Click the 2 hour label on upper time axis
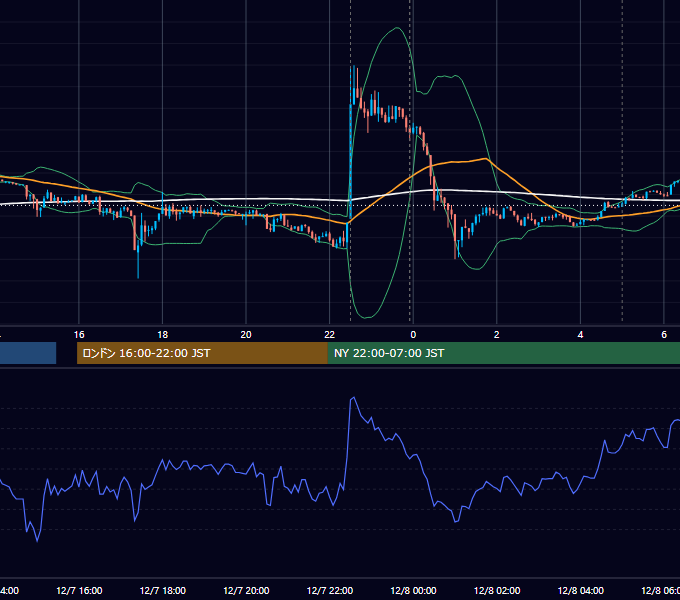 tap(497, 335)
